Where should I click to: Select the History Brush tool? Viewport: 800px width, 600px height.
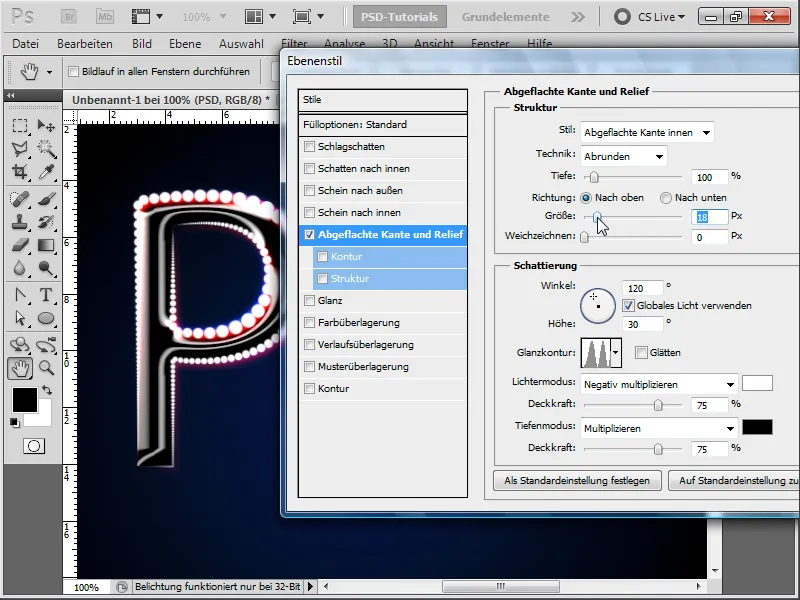[46, 222]
